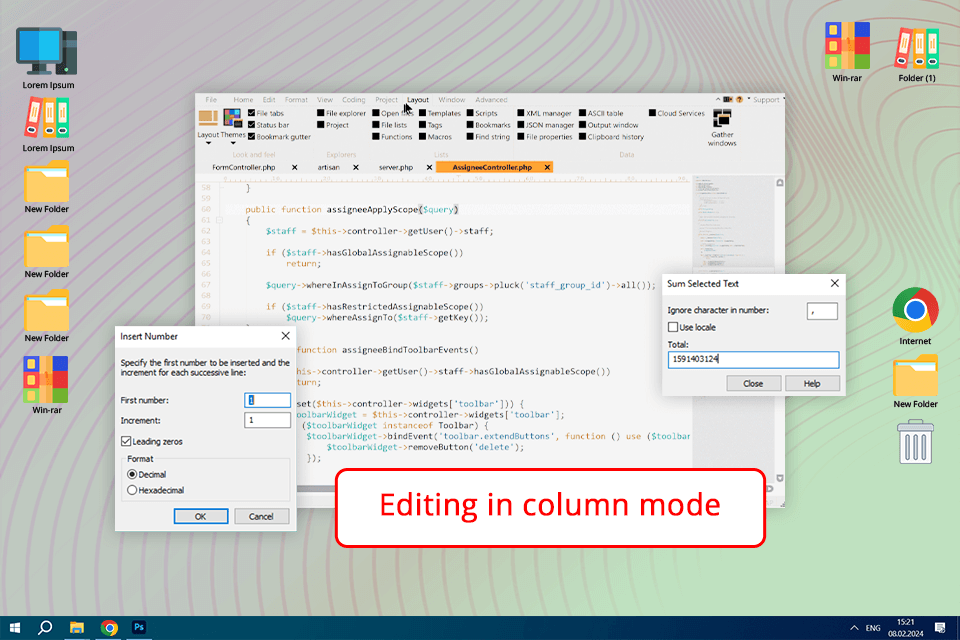Click the First number input field
The width and height of the screenshot is (960, 640).
[x=268, y=400]
